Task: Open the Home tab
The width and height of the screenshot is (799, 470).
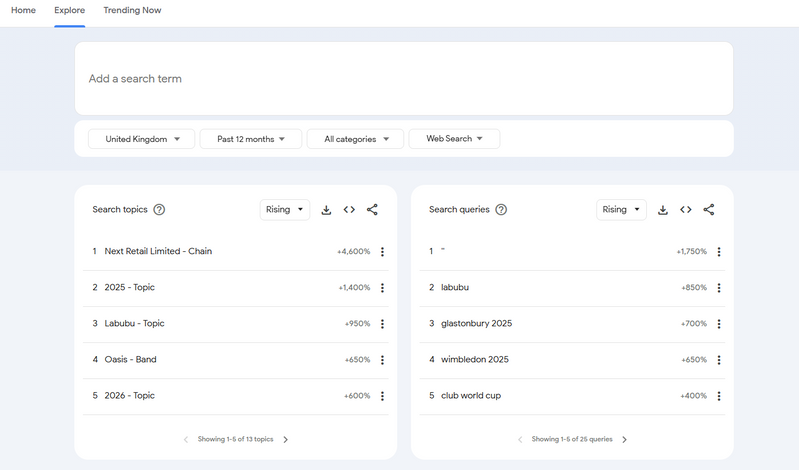Action: point(23,10)
